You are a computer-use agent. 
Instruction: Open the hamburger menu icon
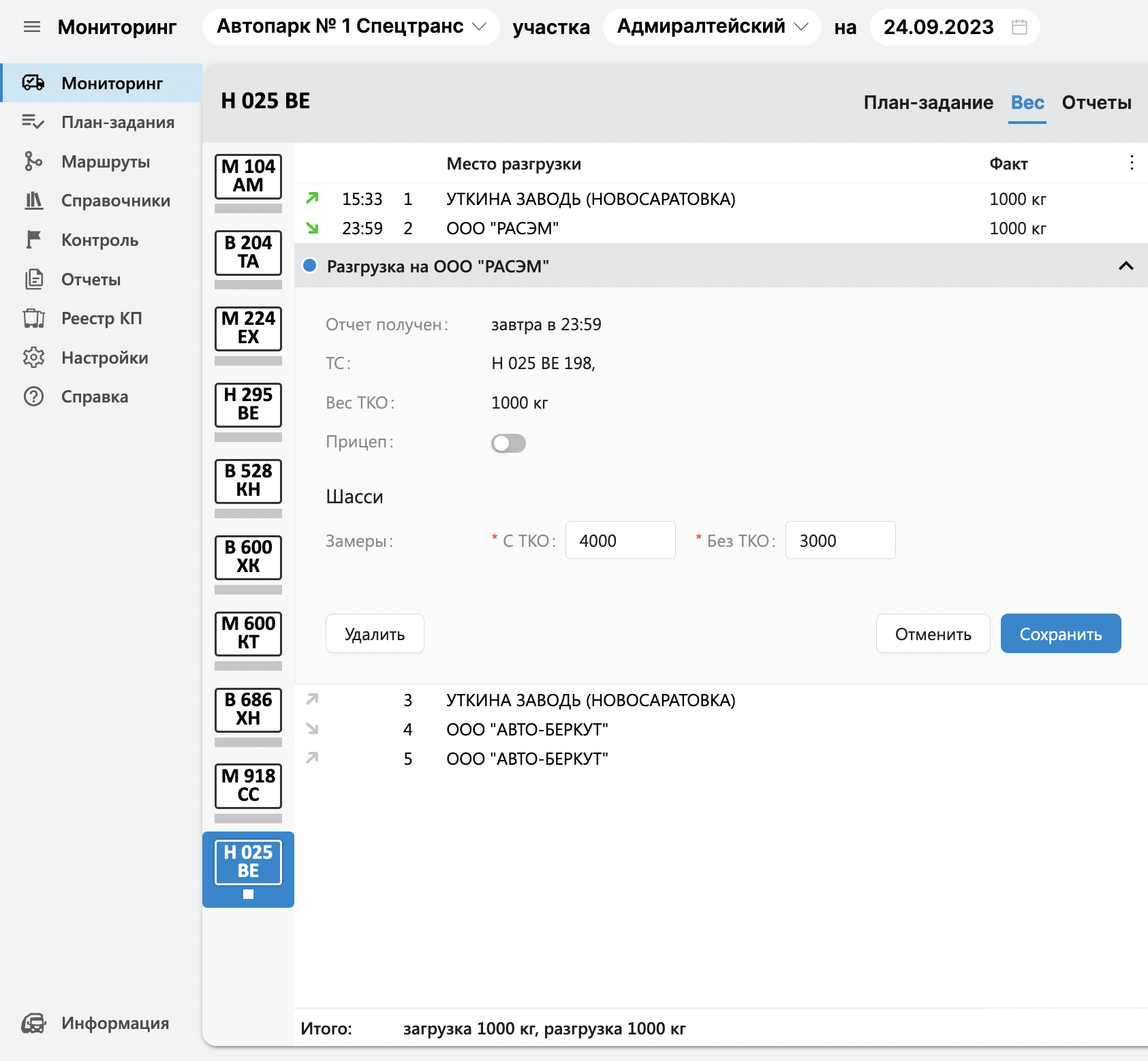32,27
